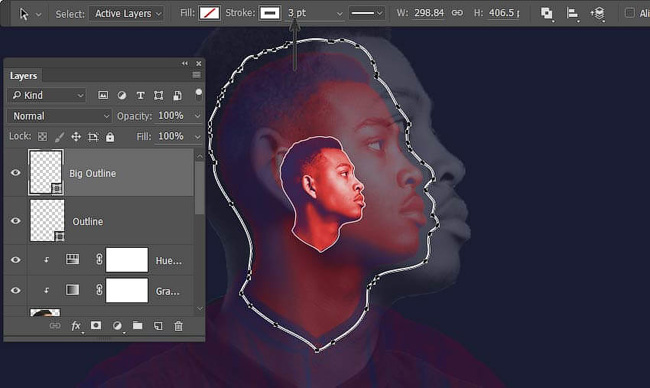Viewport: 650px width, 388px height.
Task: Toggle mask link on Hue layer
Action: click(x=99, y=259)
